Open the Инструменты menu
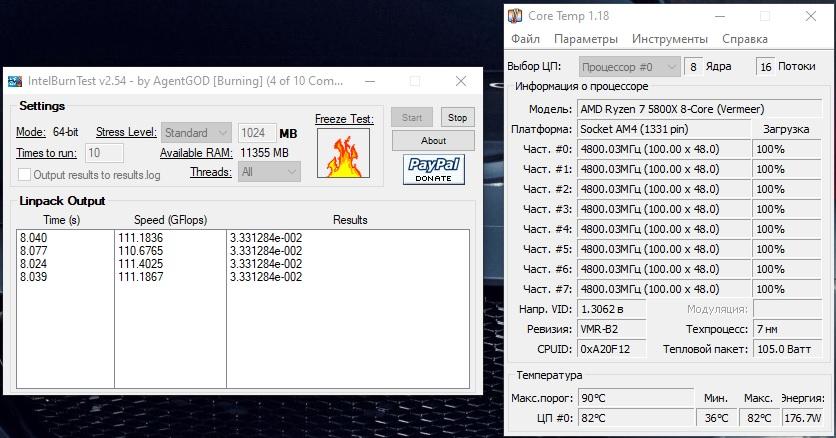This screenshot has height=438, width=836. (670, 39)
